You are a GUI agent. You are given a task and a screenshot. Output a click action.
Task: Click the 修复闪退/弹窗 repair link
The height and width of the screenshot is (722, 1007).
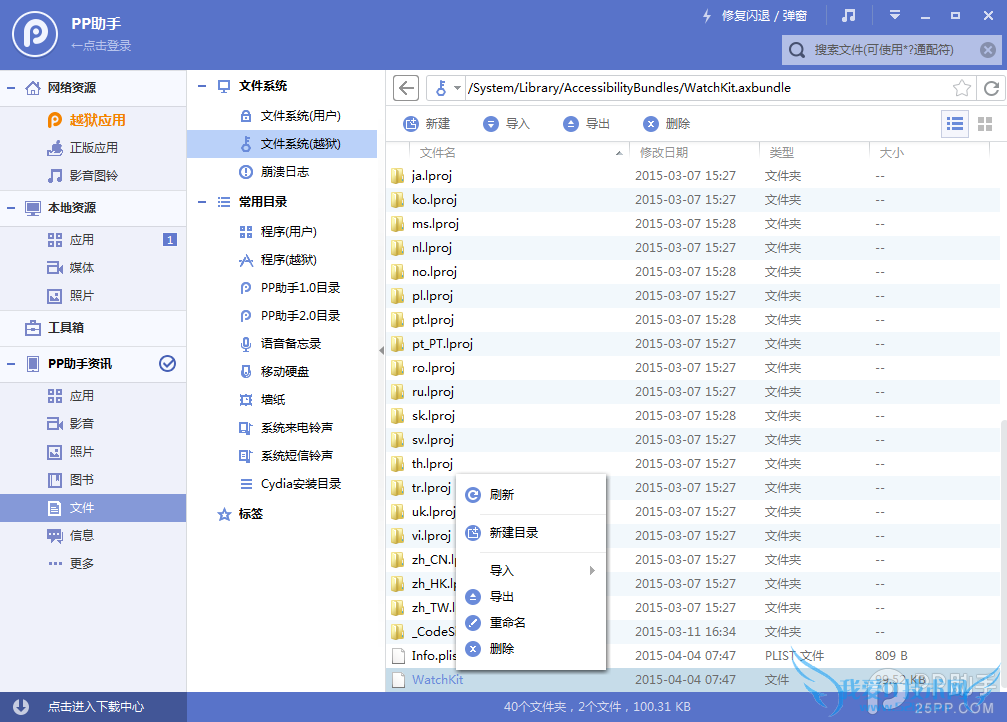tap(766, 15)
